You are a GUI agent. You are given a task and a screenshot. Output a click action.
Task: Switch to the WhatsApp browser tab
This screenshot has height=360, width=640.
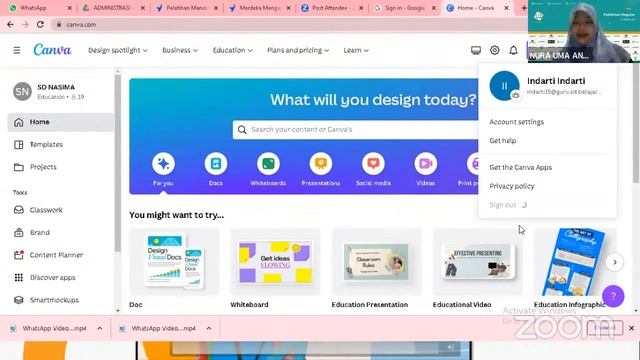(x=39, y=8)
